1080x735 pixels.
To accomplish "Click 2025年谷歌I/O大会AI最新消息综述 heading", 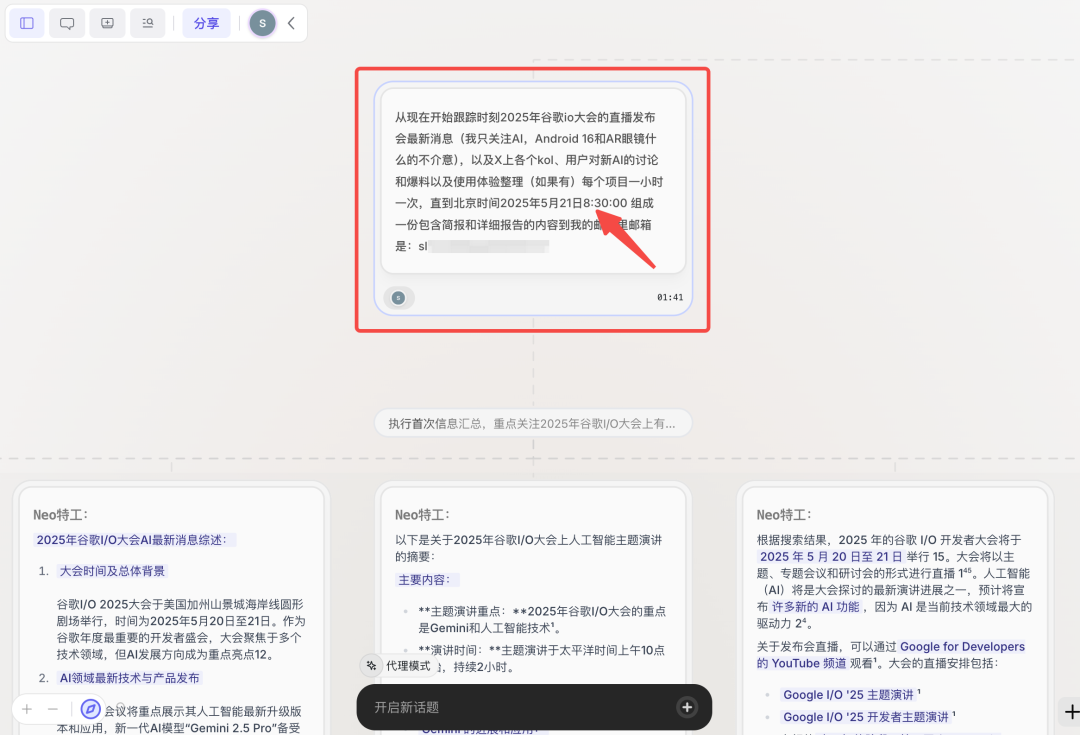I will coord(134,540).
